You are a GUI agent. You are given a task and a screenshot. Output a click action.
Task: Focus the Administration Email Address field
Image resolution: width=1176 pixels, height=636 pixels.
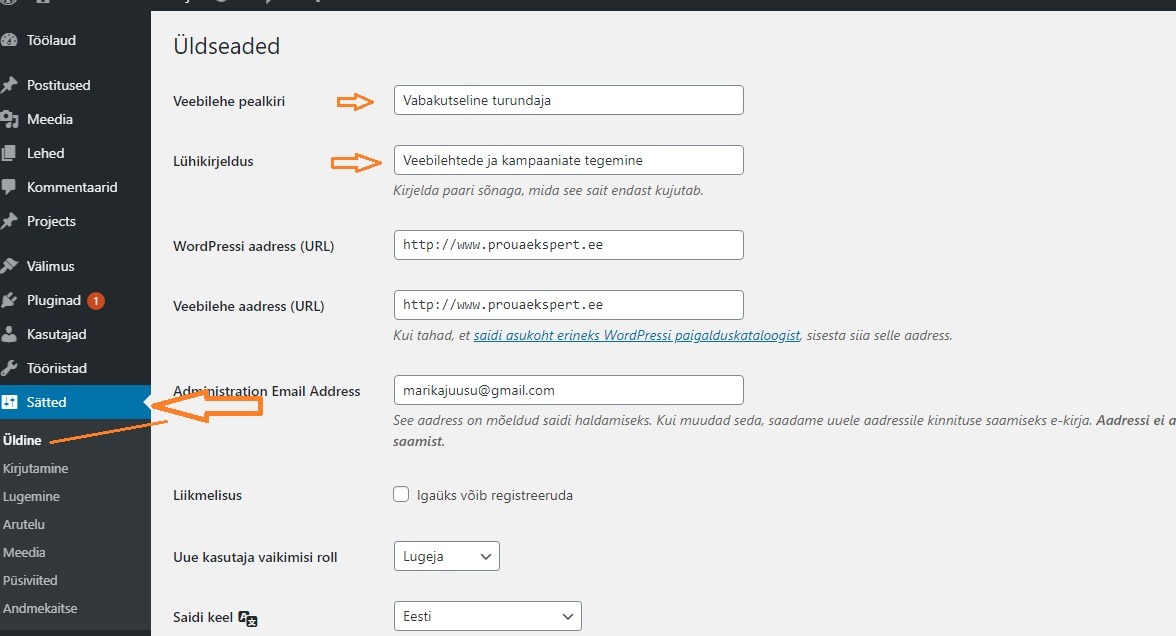pyautogui.click(x=568, y=390)
